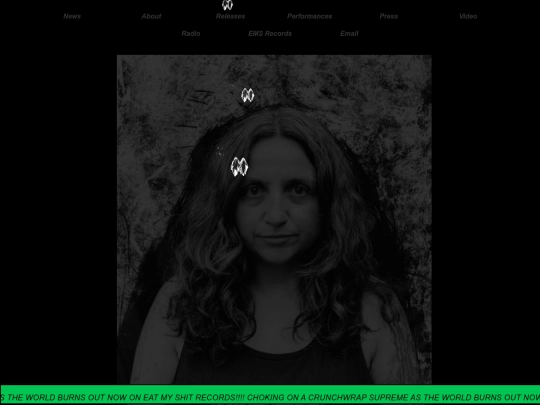
Task: Visit the EMS Records link
Action: (x=270, y=33)
